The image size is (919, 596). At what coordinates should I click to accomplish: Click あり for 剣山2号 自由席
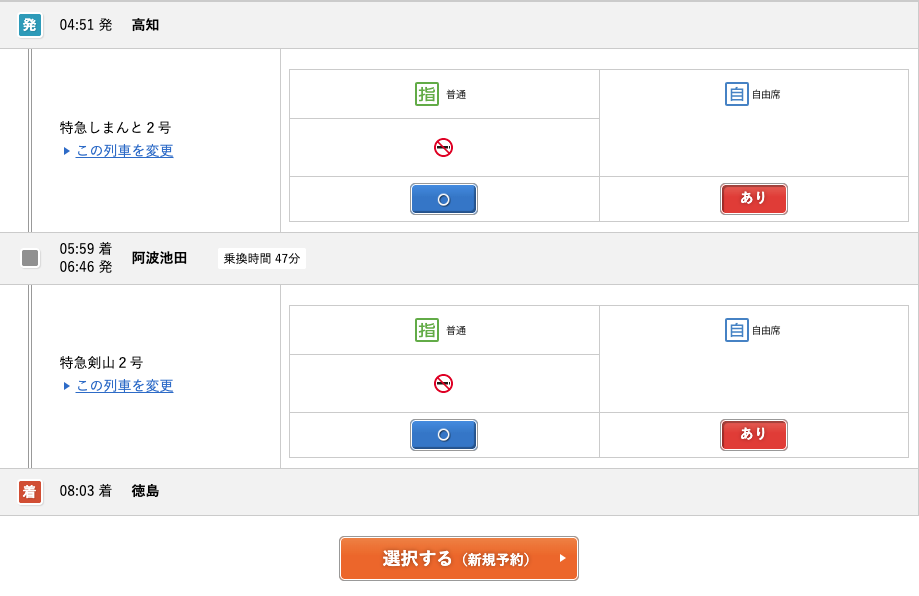(x=753, y=435)
